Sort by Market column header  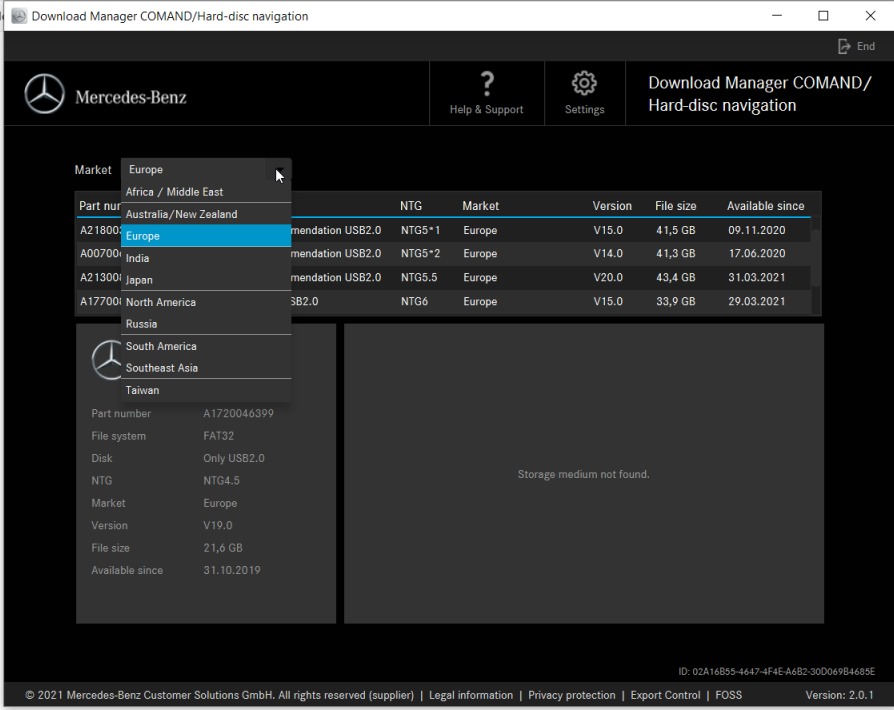click(480, 206)
